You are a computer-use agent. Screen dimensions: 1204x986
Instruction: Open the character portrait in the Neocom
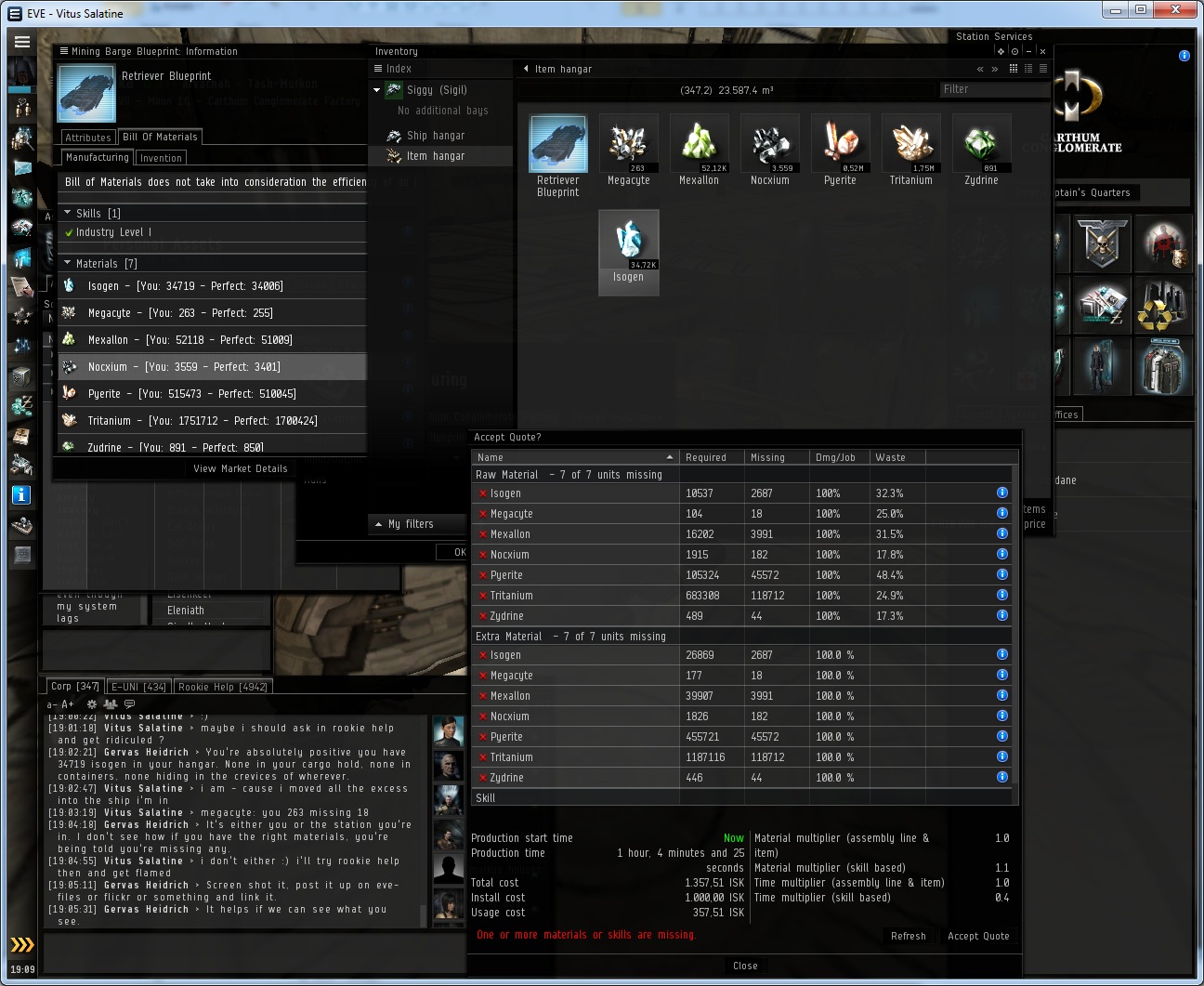(22, 72)
